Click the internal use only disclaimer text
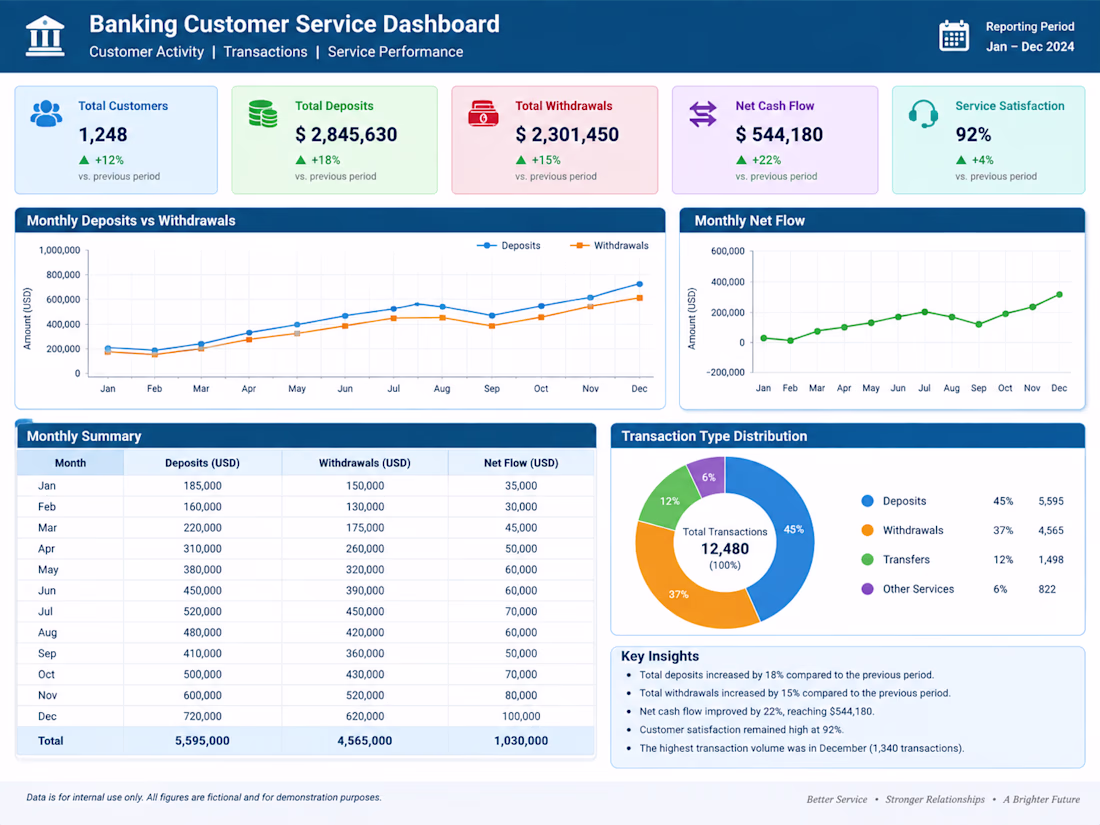The height and width of the screenshot is (825, 1100). point(203,797)
